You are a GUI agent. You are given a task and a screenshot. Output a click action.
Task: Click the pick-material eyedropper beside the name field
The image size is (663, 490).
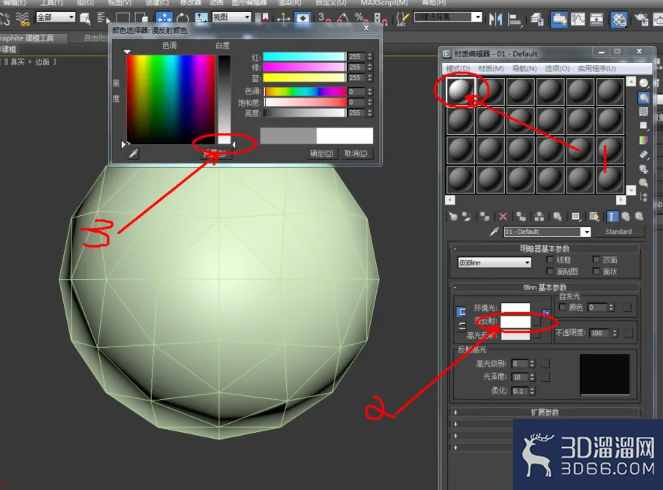493,231
